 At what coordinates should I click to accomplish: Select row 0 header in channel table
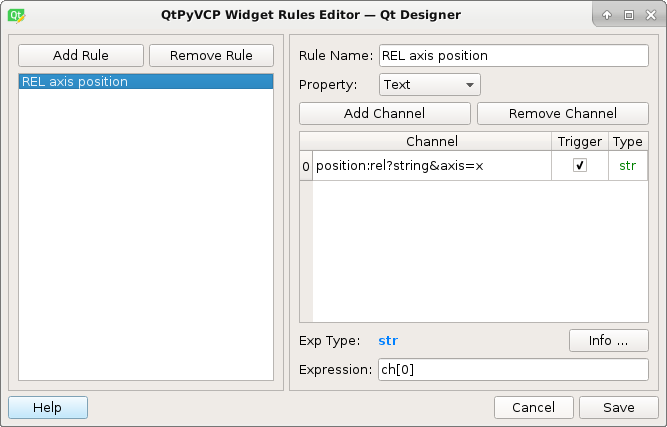tap(306, 166)
